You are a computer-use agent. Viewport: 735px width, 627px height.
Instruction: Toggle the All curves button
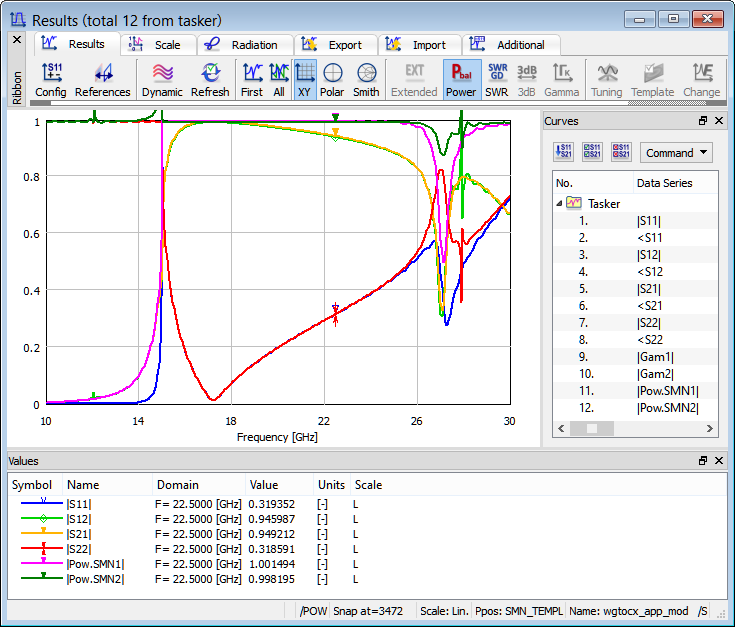pos(279,80)
